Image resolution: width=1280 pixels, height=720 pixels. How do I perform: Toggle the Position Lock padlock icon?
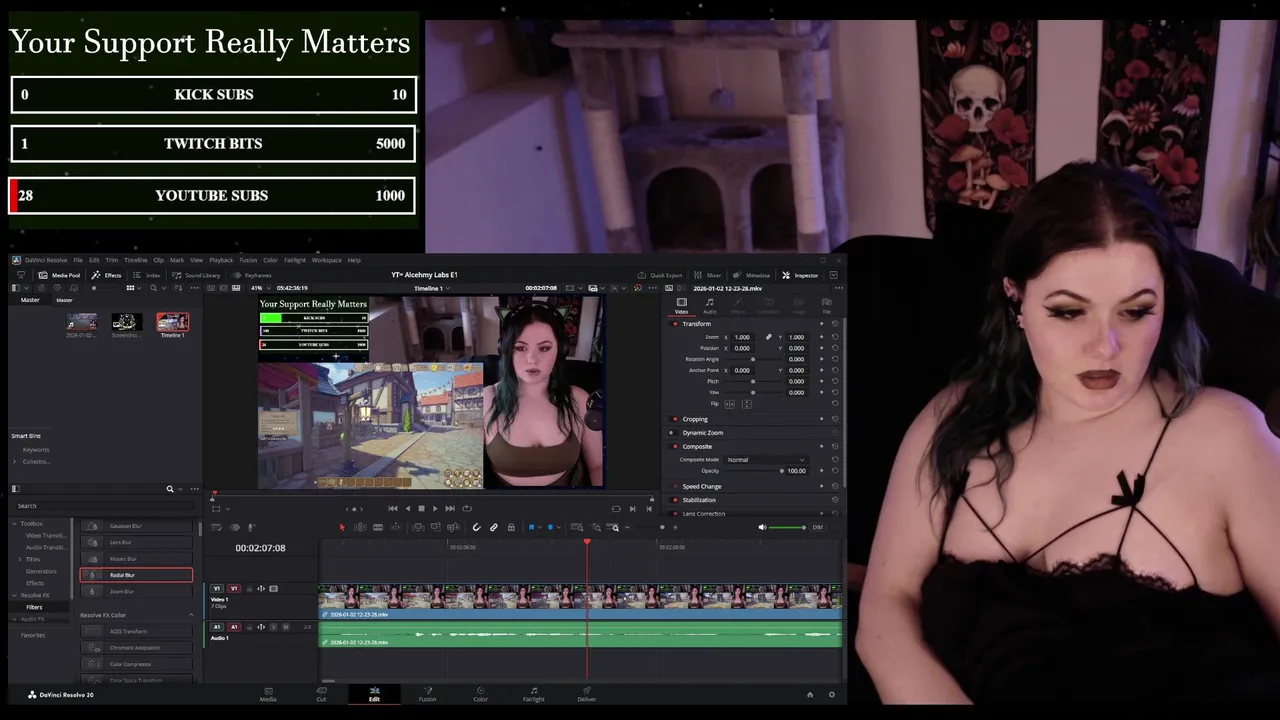click(x=511, y=527)
